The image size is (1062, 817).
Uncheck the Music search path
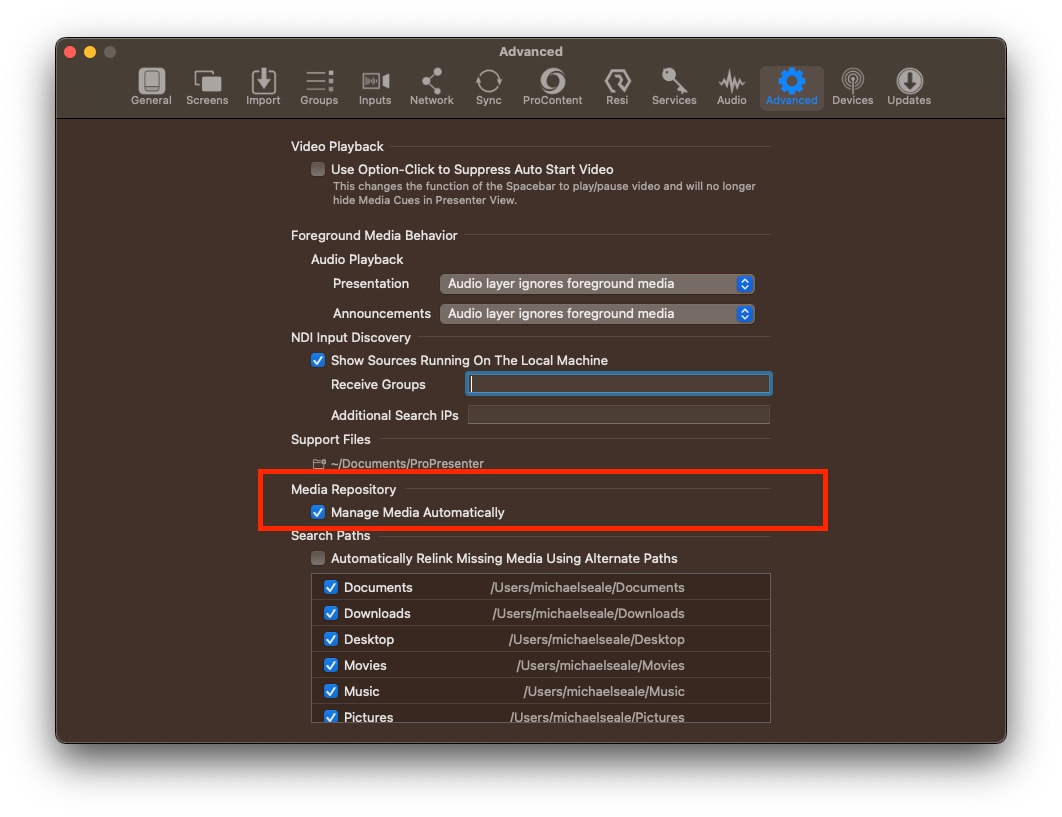pos(331,691)
